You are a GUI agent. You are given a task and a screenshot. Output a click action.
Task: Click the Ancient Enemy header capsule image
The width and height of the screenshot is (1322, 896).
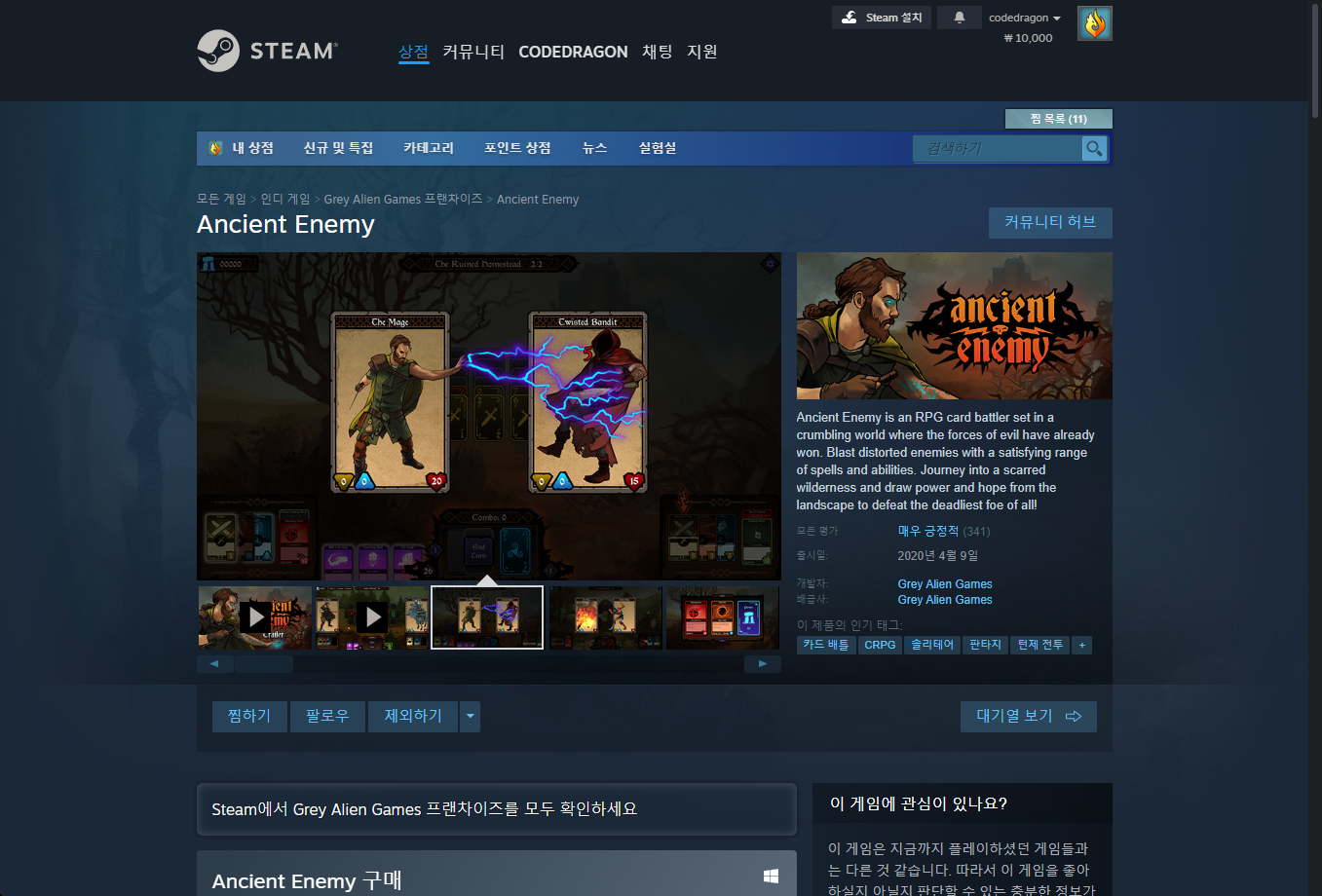955,325
